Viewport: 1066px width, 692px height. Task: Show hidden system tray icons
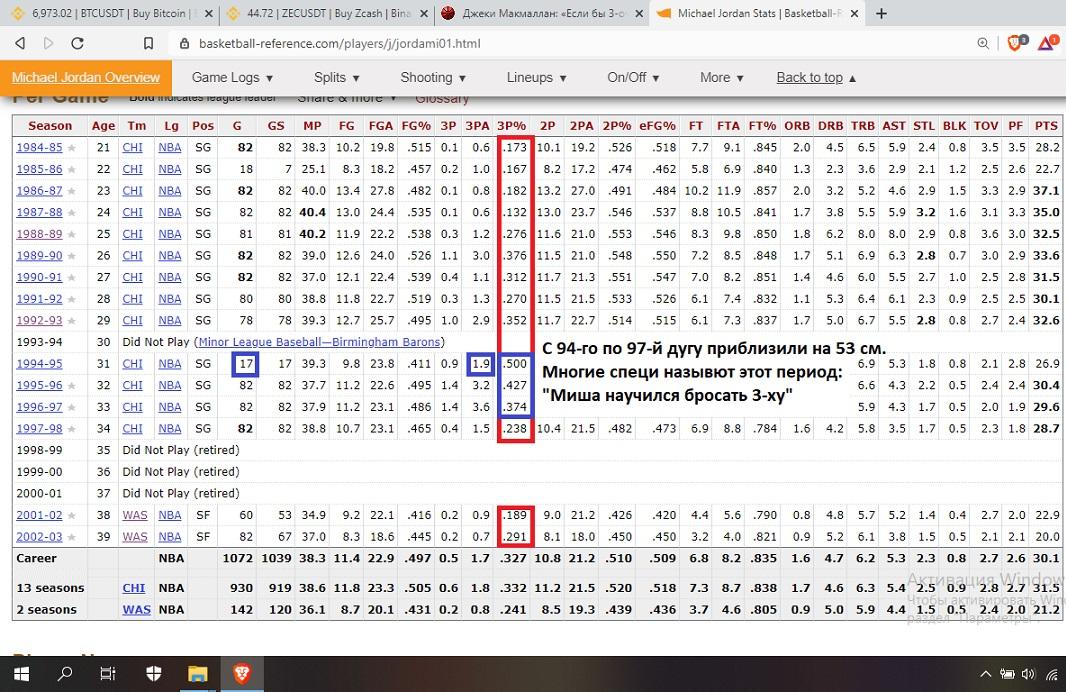(x=985, y=674)
